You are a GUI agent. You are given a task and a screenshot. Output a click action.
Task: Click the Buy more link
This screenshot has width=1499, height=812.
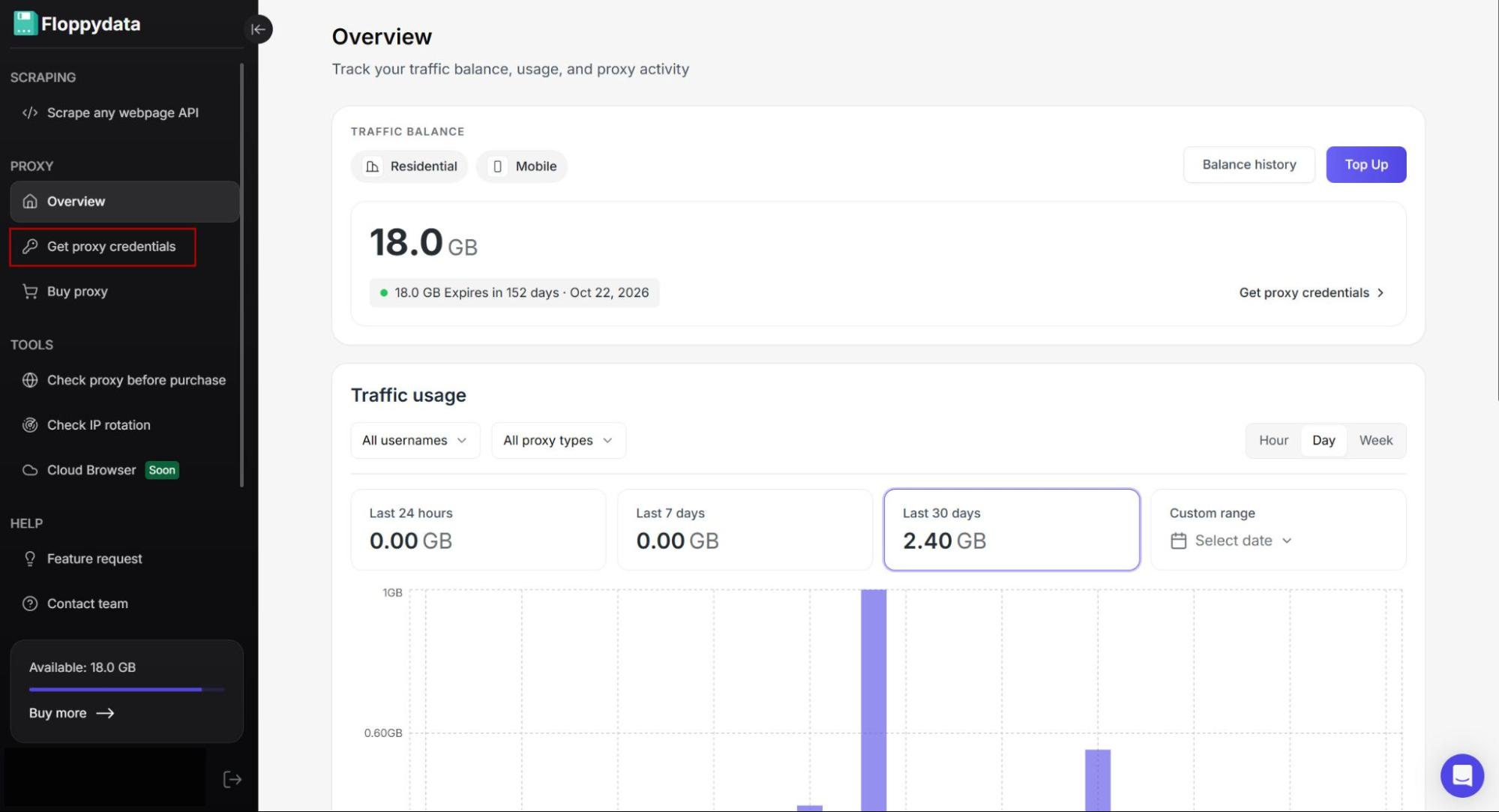(x=71, y=713)
